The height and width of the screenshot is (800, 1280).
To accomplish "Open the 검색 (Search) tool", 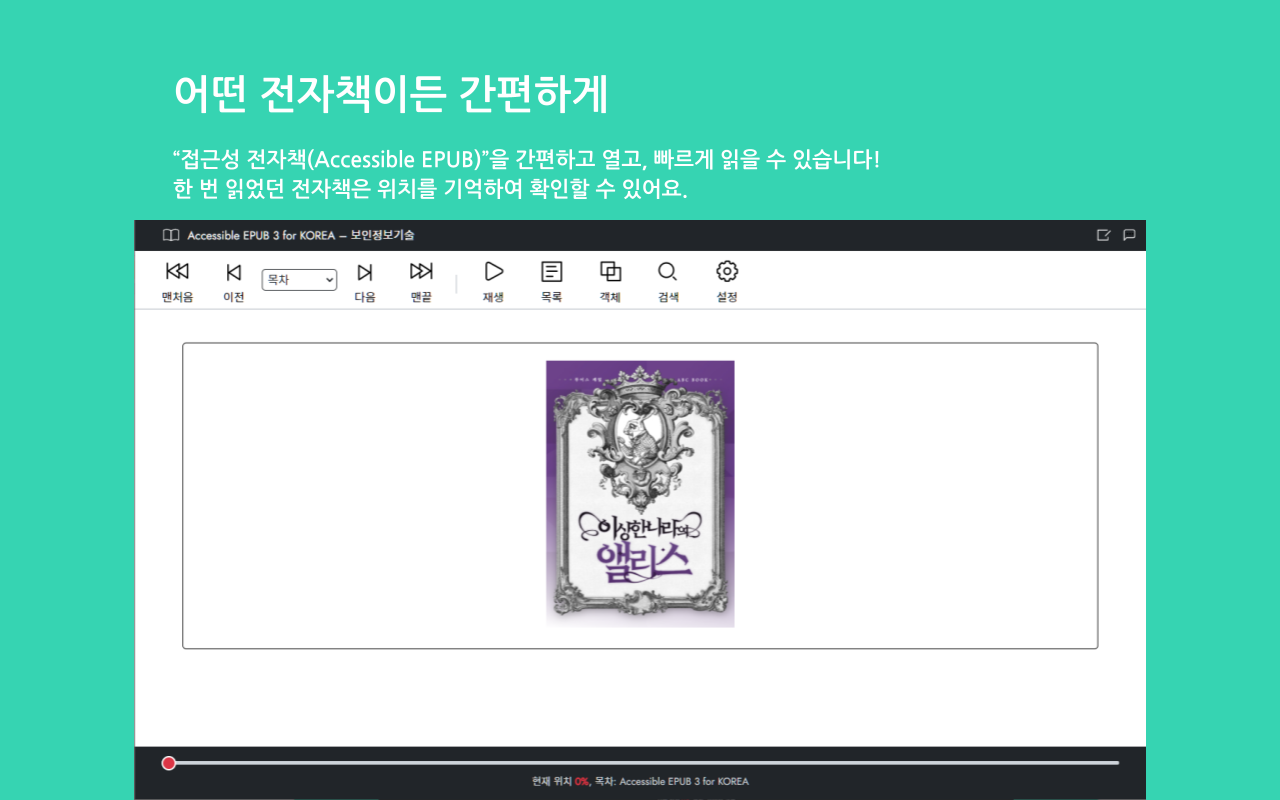I will tap(667, 271).
